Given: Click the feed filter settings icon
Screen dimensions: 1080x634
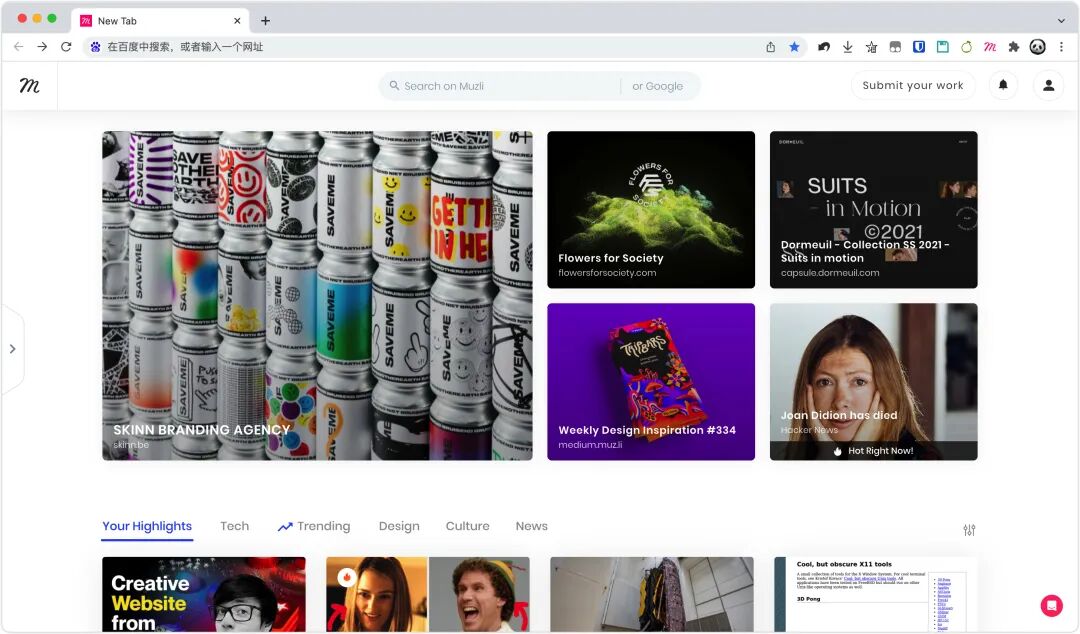Looking at the screenshot, I should [x=969, y=530].
